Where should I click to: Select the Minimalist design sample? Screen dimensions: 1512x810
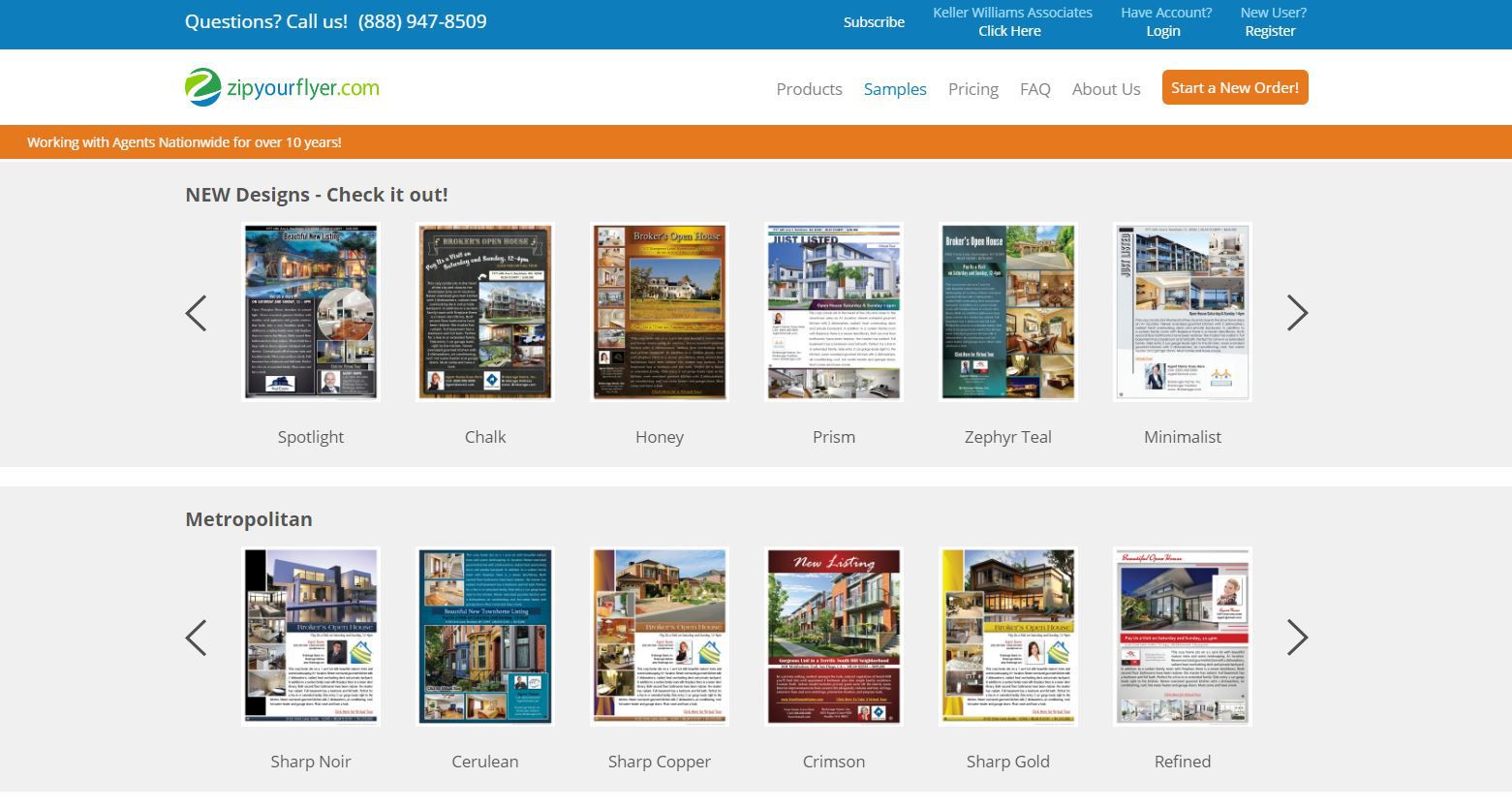pyautogui.click(x=1182, y=311)
